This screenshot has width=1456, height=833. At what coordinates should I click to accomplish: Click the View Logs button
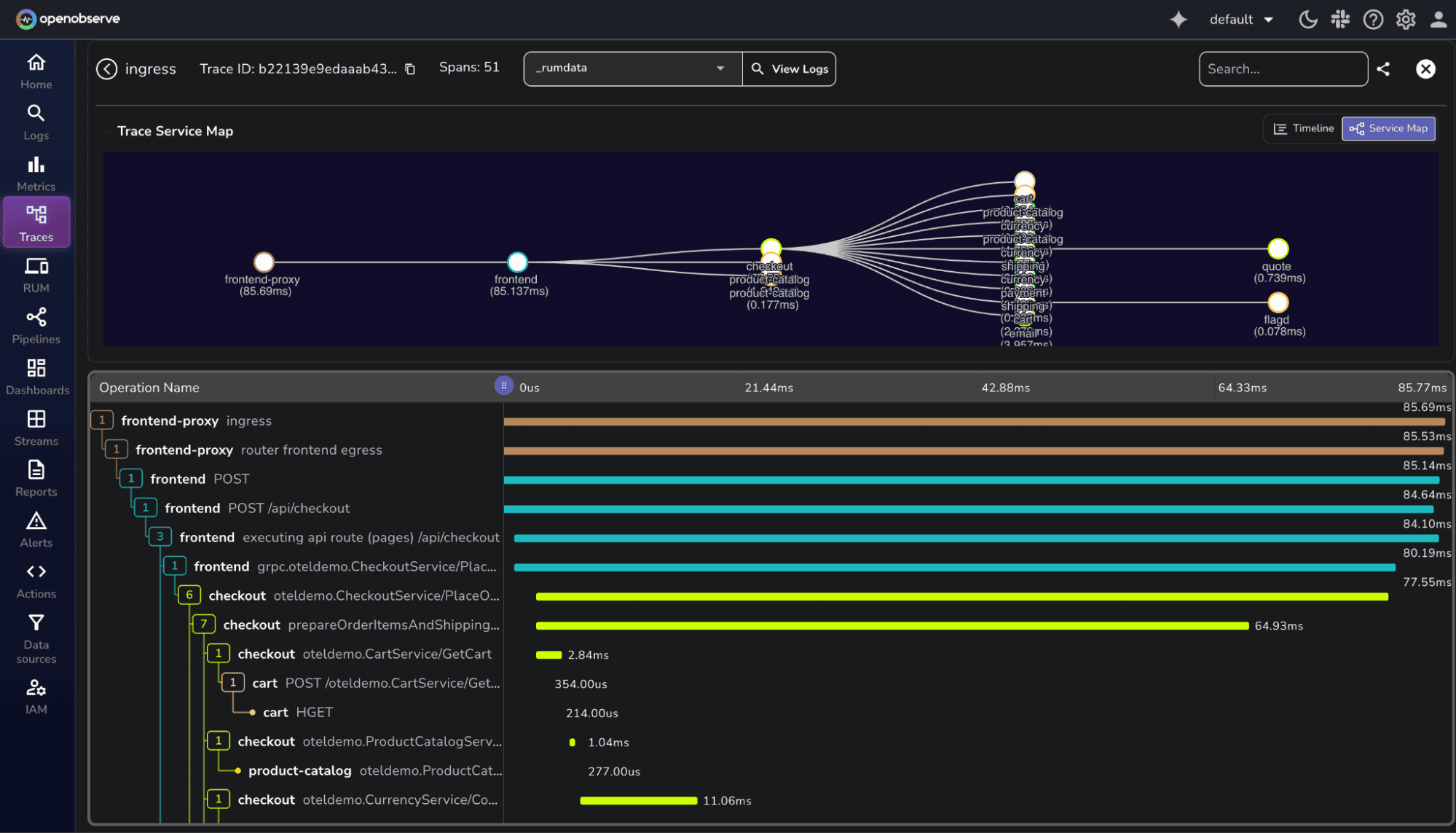[x=789, y=69]
